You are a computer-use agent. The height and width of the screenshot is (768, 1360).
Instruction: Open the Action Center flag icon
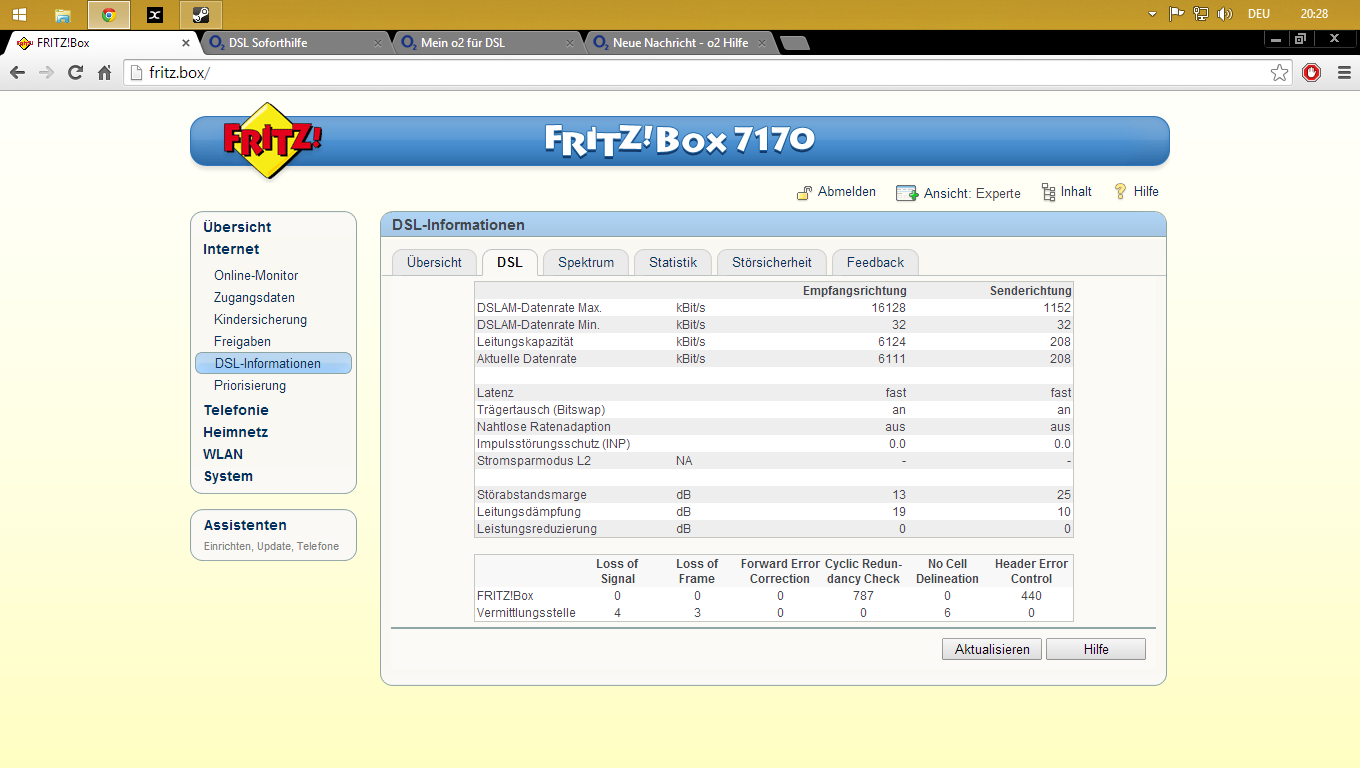click(x=1177, y=14)
